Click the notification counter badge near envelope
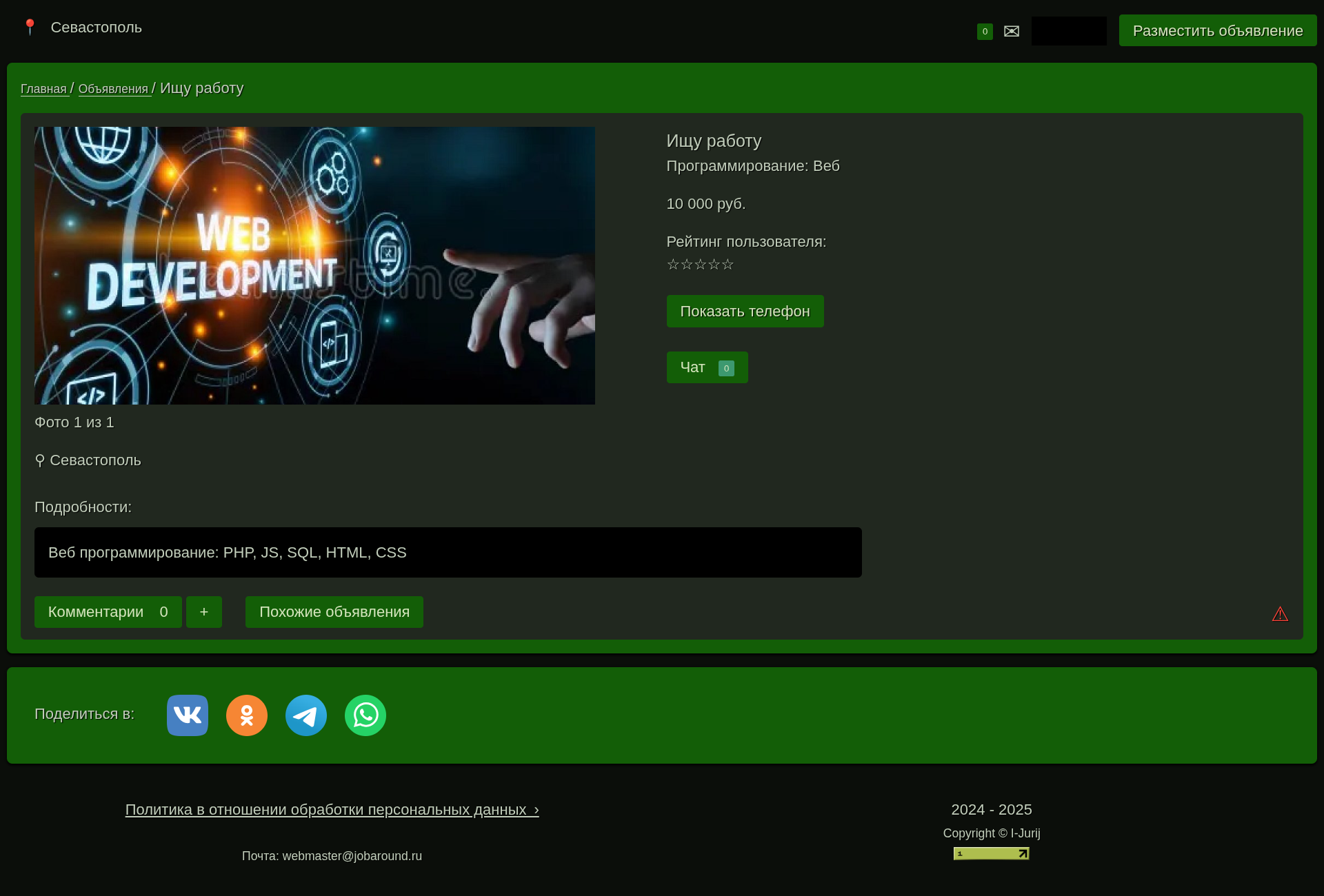Image resolution: width=1324 pixels, height=896 pixels. [985, 32]
